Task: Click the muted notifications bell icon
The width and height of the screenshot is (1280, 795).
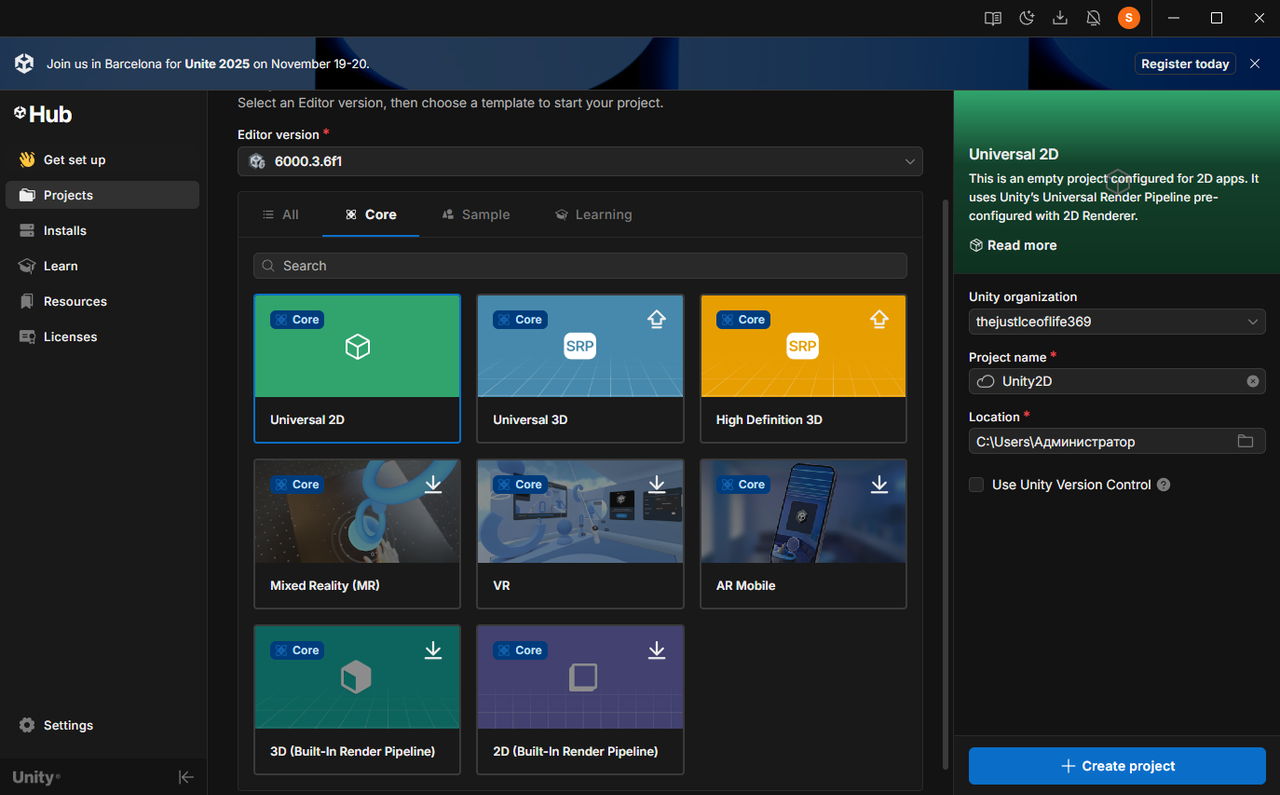Action: point(1093,18)
